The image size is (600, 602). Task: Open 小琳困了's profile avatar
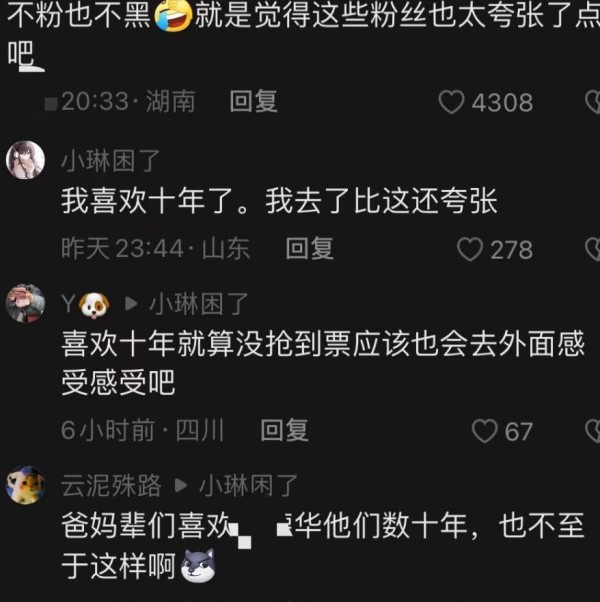click(25, 160)
